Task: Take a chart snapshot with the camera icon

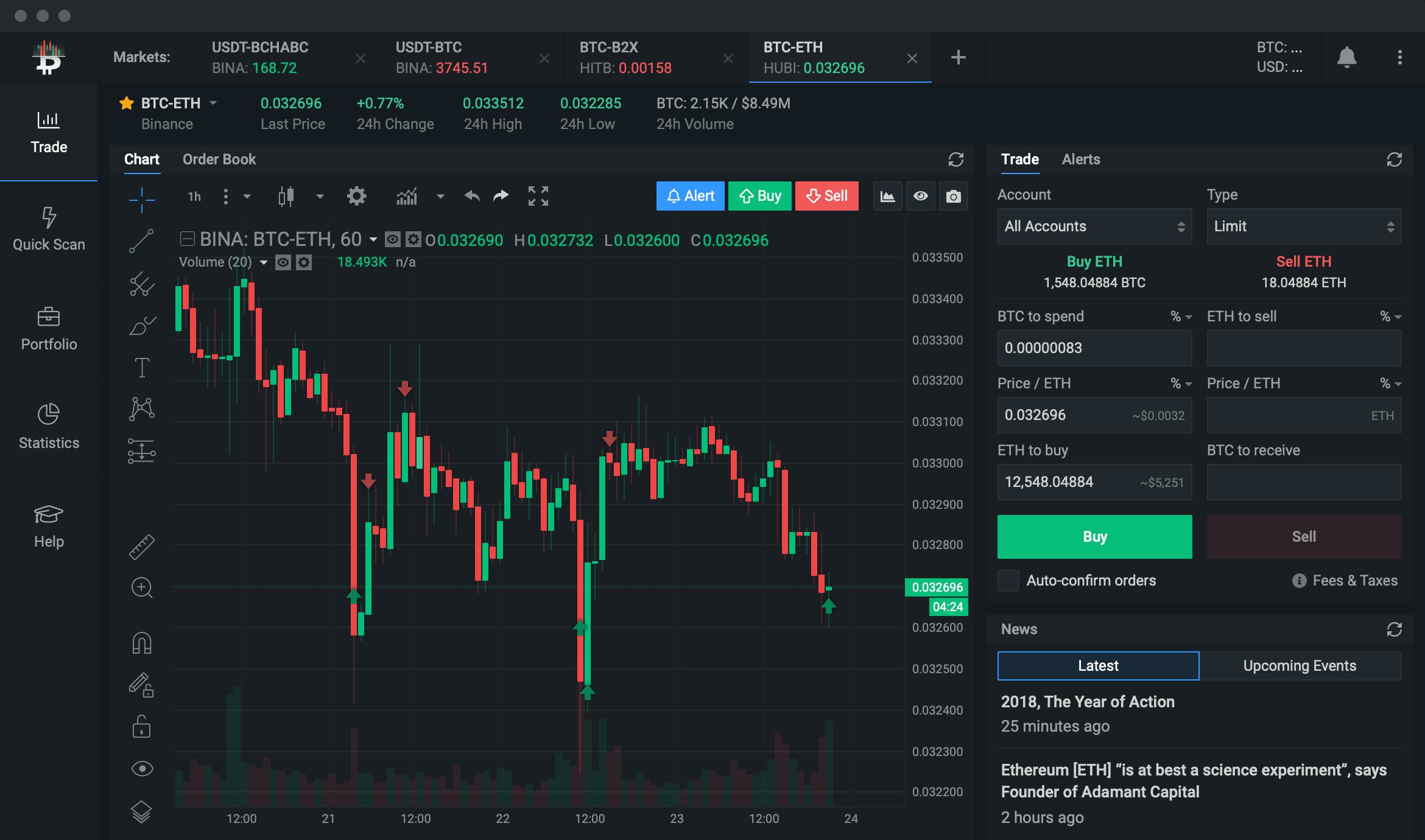Action: [x=953, y=196]
